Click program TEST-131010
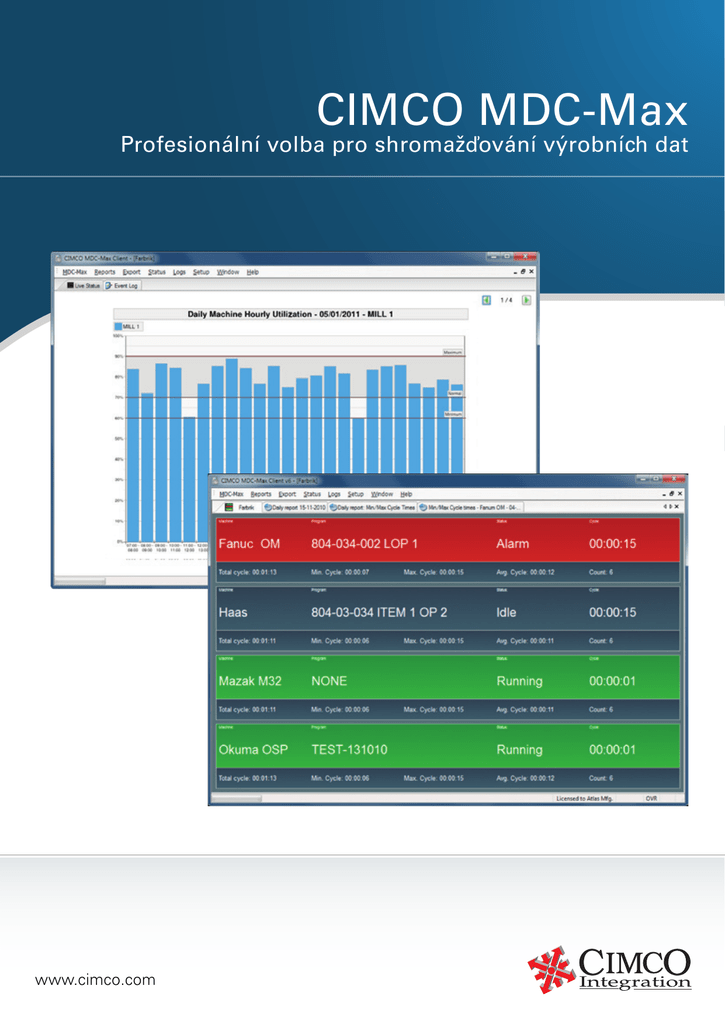Image resolution: width=725 pixels, height=1024 pixels. click(349, 750)
